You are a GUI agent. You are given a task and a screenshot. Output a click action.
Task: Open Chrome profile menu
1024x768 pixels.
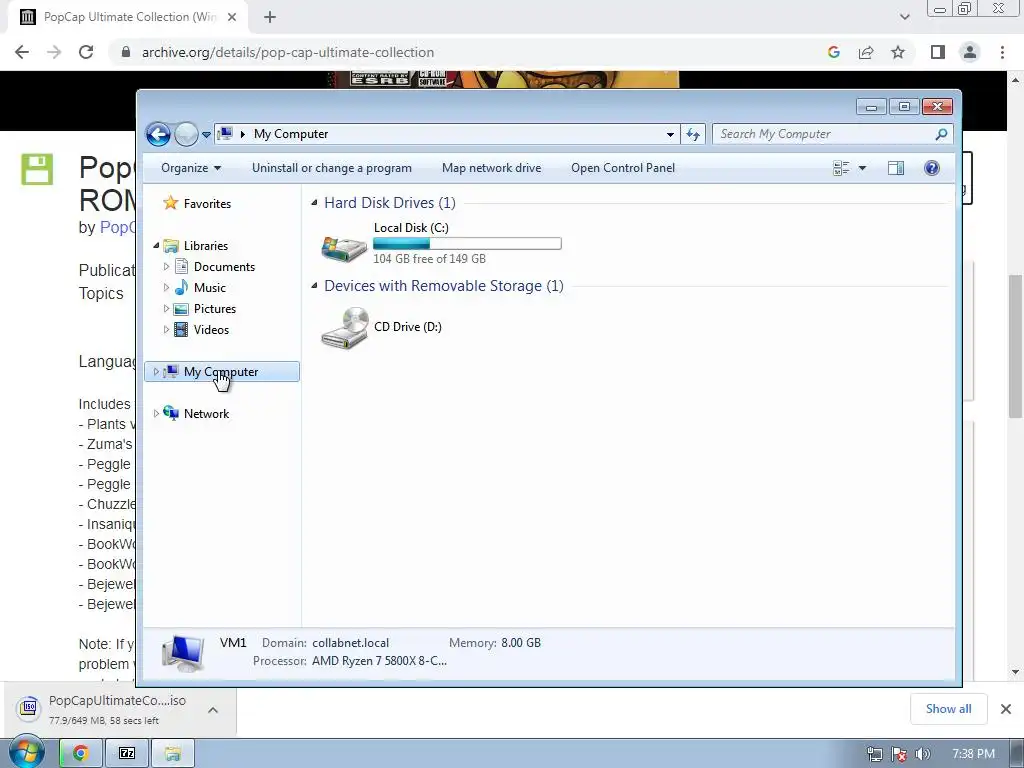pos(970,52)
